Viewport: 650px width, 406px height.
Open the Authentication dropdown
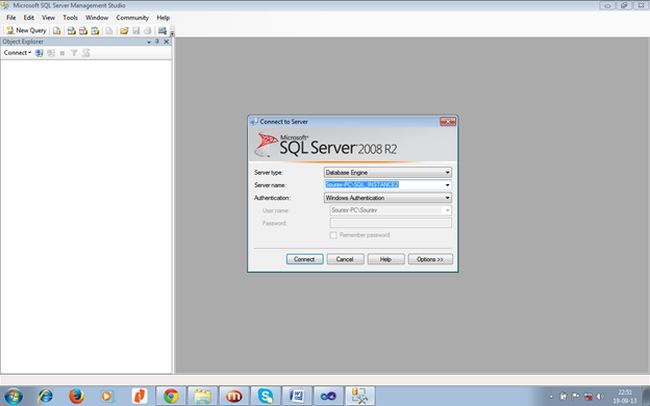[x=388, y=198]
